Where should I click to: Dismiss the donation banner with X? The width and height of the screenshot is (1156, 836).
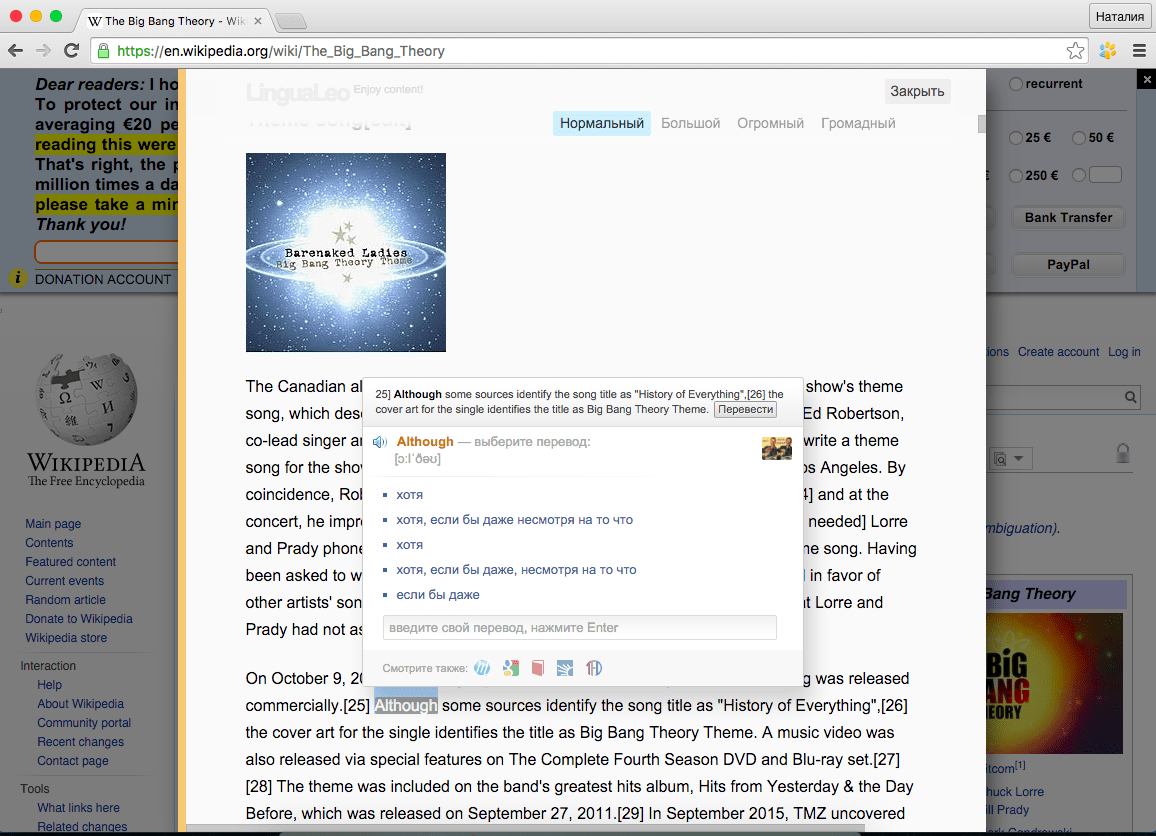(x=1146, y=79)
